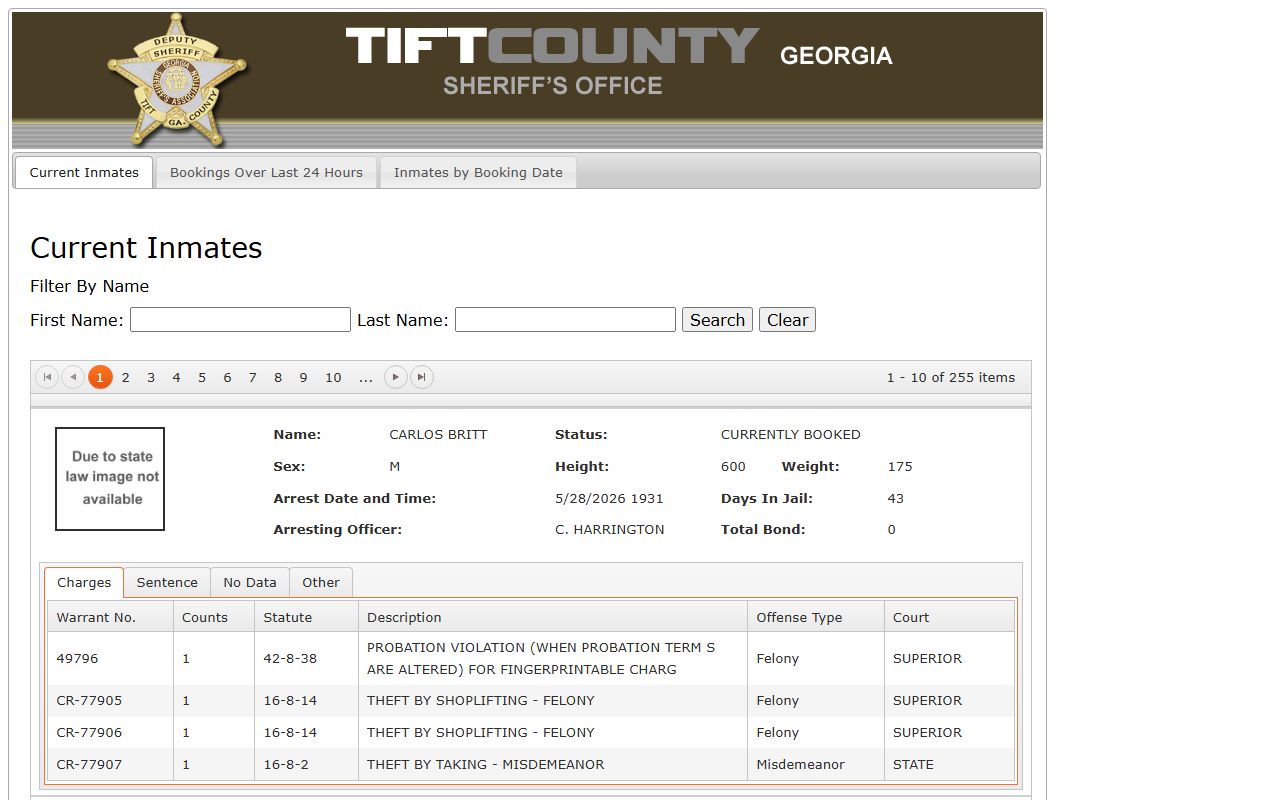
Task: Go to page 9 of results
Action: pyautogui.click(x=303, y=377)
